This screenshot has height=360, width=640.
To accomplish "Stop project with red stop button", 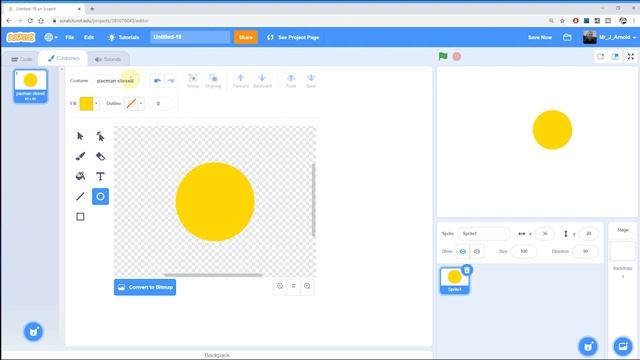I will click(457, 56).
